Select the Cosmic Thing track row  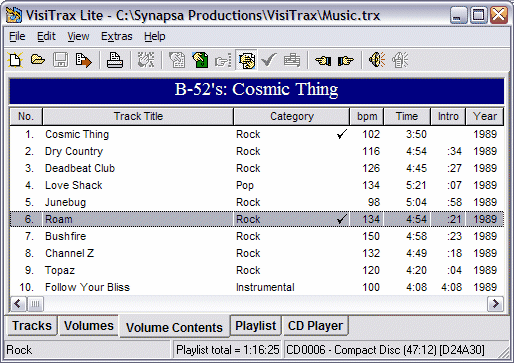[x=257, y=134]
